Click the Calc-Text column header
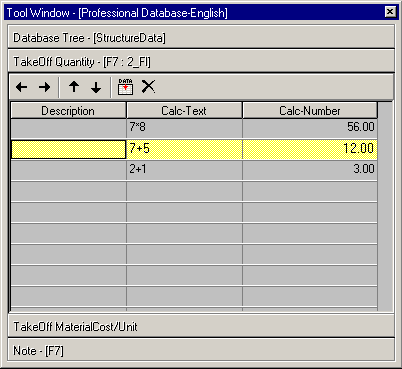The height and width of the screenshot is (369, 402). (184, 110)
